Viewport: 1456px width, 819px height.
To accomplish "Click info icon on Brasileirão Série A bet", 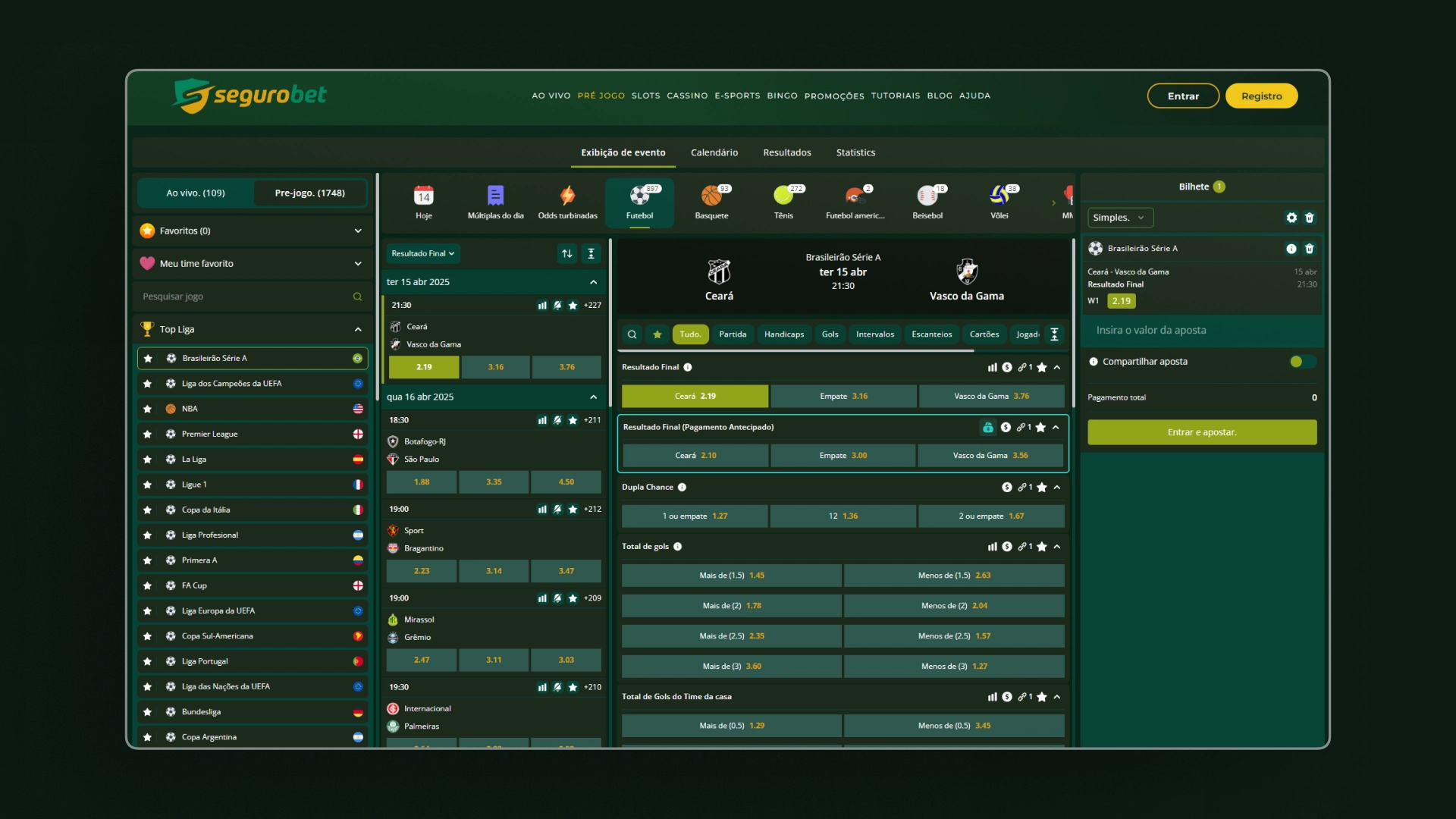I will point(1291,249).
